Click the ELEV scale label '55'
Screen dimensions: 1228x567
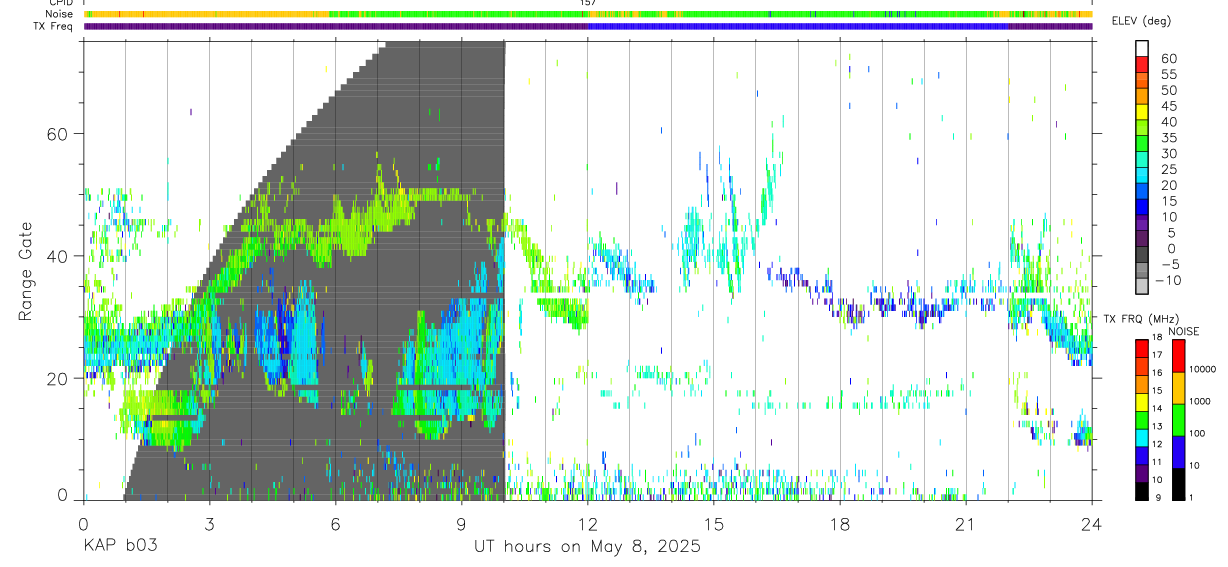click(1168, 75)
